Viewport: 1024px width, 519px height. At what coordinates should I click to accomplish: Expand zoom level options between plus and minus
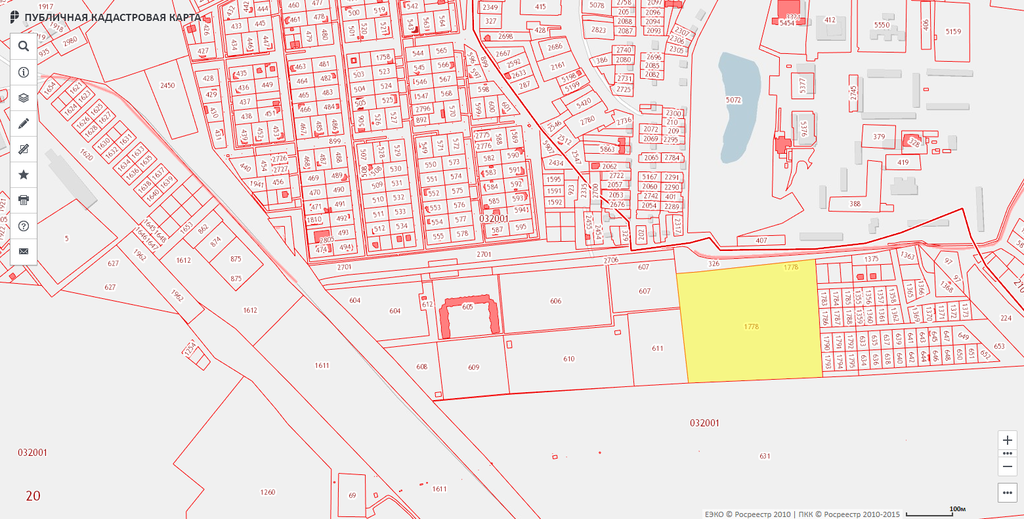(x=1007, y=453)
